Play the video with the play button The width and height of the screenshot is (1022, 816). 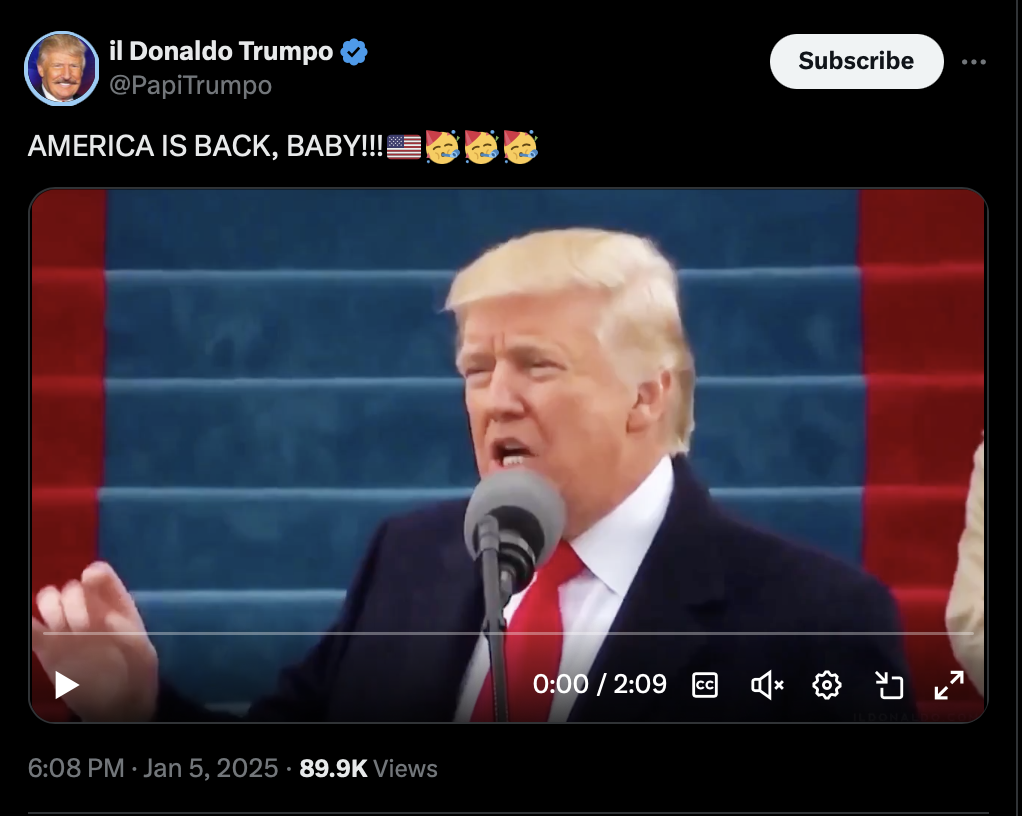pyautogui.click(x=66, y=685)
